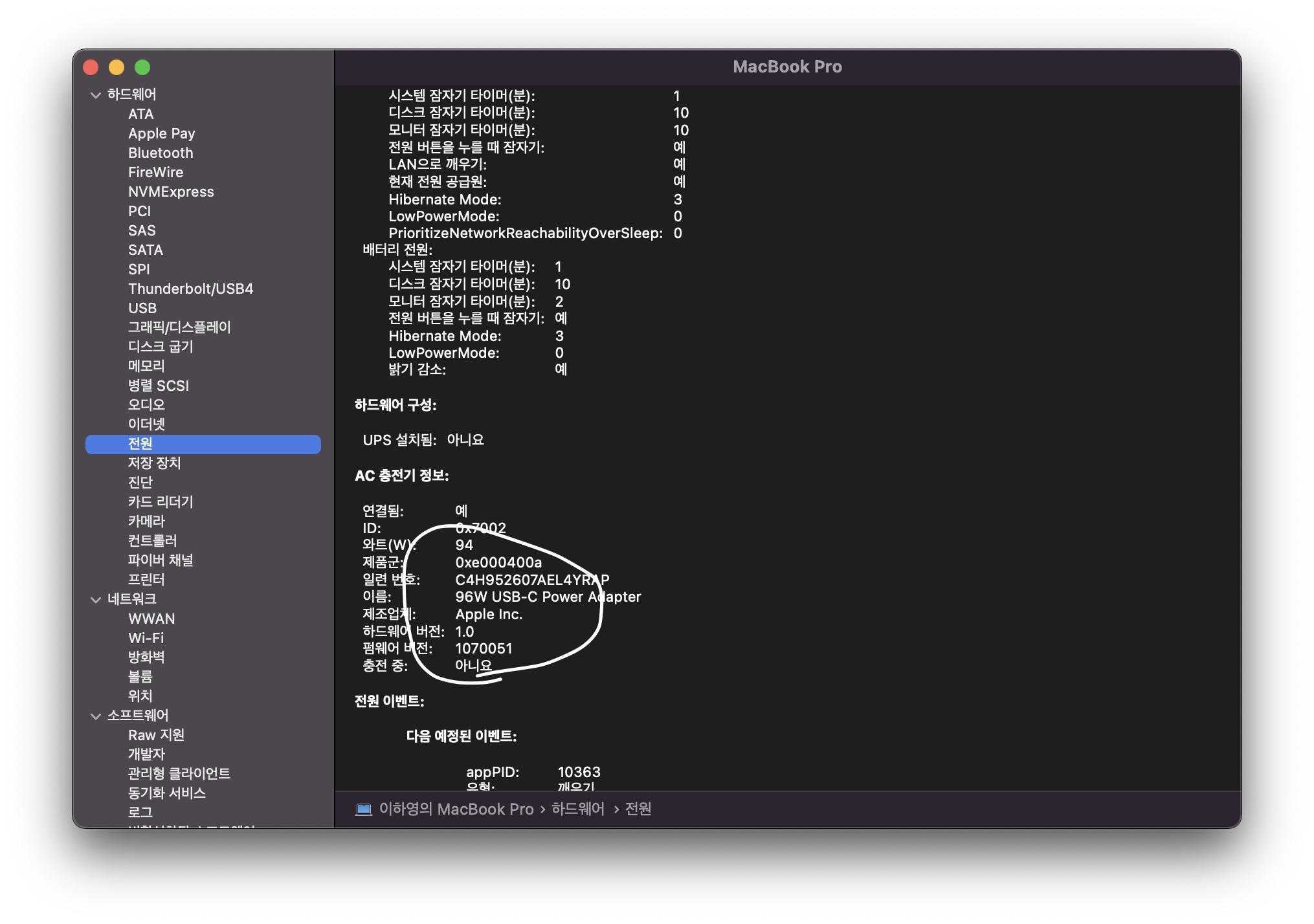Select 위치 in the sidebar
1314x924 pixels.
pyautogui.click(x=140, y=696)
